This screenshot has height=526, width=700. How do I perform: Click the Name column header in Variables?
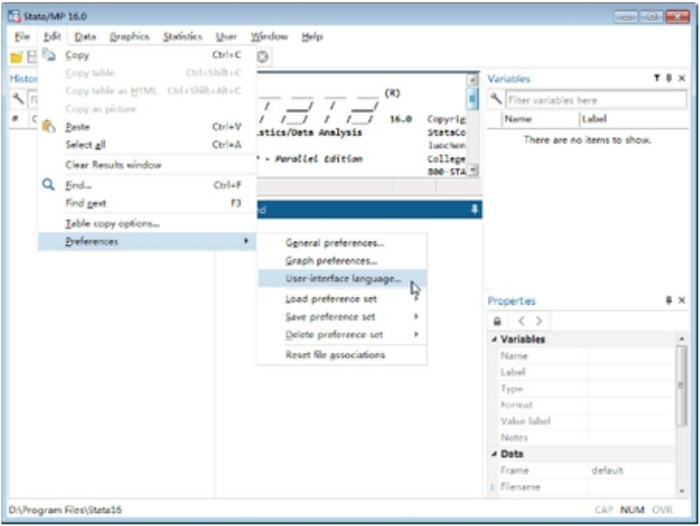pos(540,119)
